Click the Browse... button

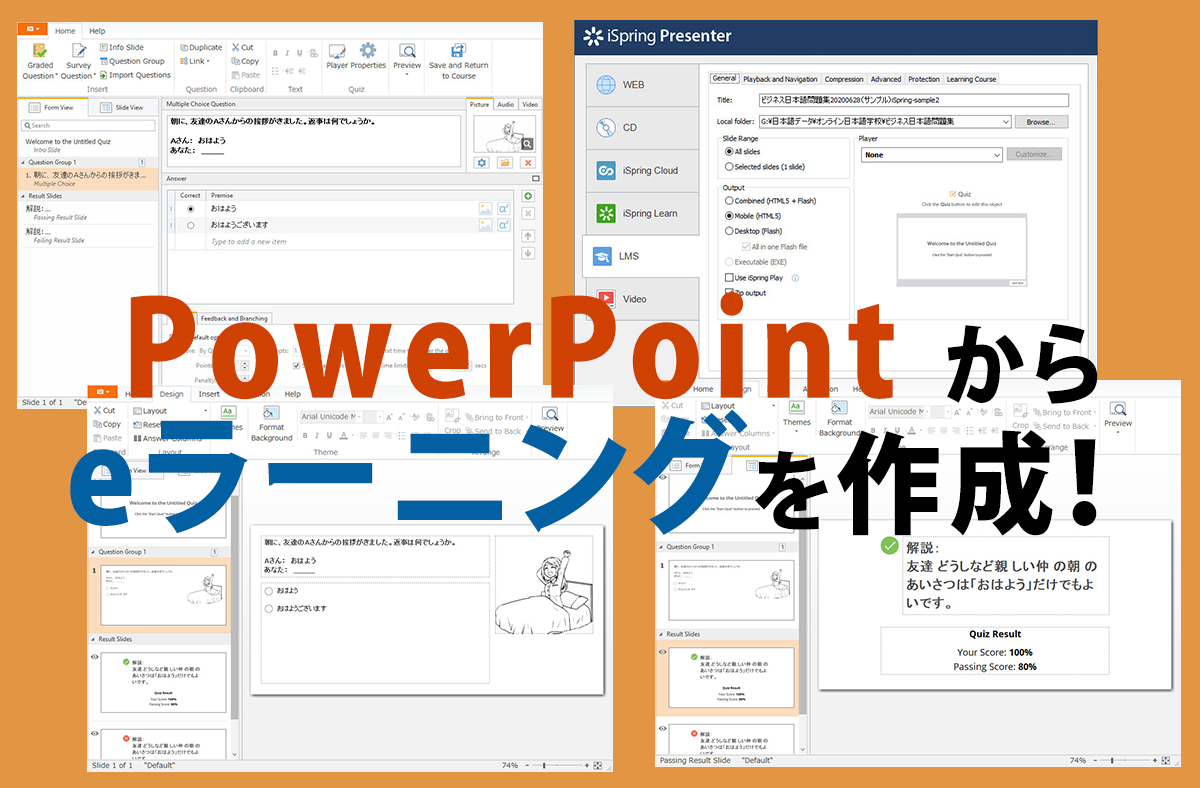click(x=1041, y=122)
